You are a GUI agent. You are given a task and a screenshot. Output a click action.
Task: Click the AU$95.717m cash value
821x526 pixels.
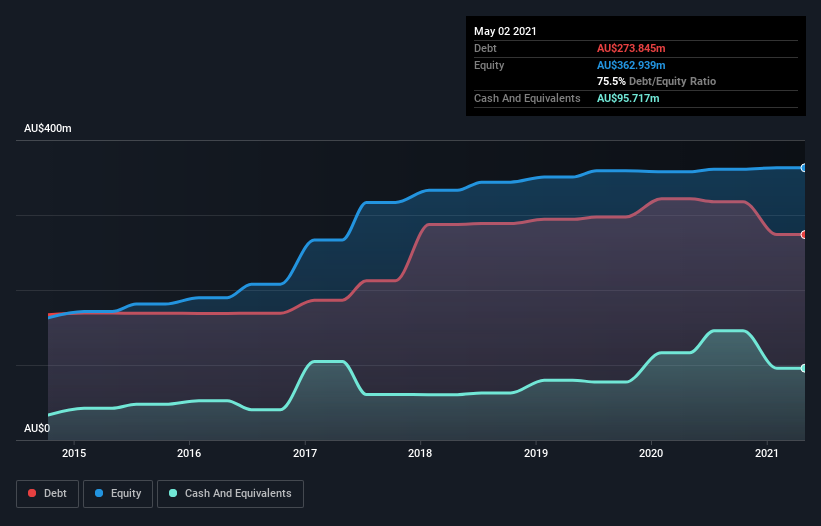(x=628, y=98)
